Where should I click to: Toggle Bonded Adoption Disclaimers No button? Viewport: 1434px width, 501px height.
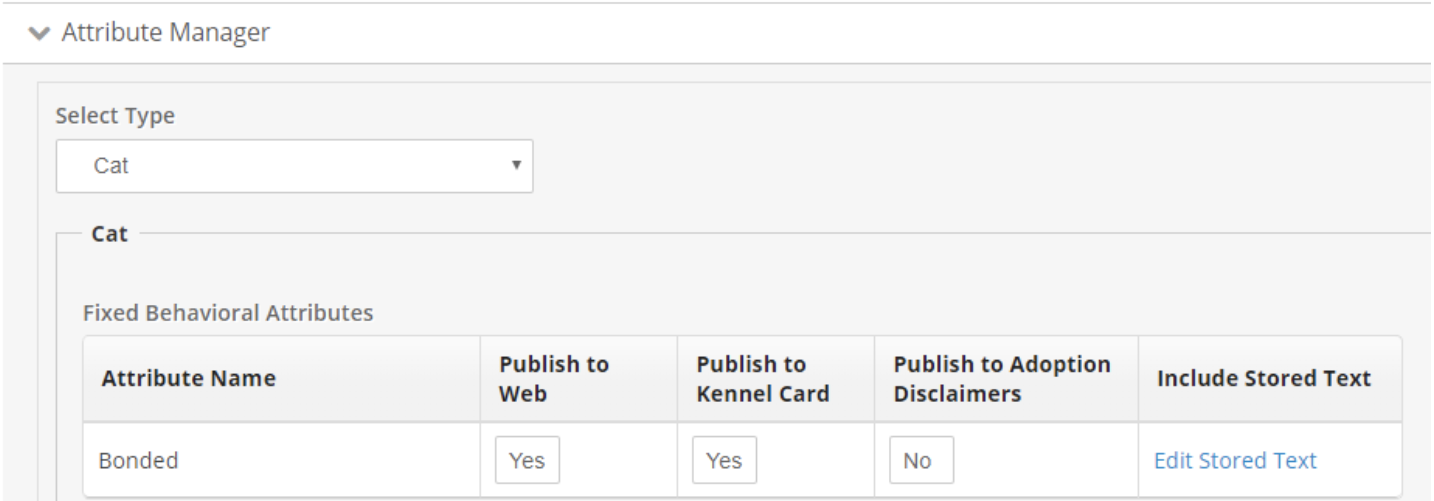coord(922,460)
